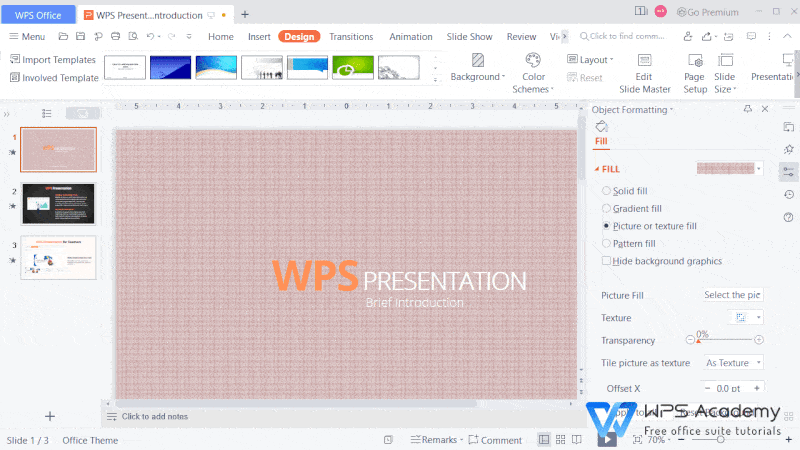
Task: Click add new slide plus icon
Action: [49, 416]
